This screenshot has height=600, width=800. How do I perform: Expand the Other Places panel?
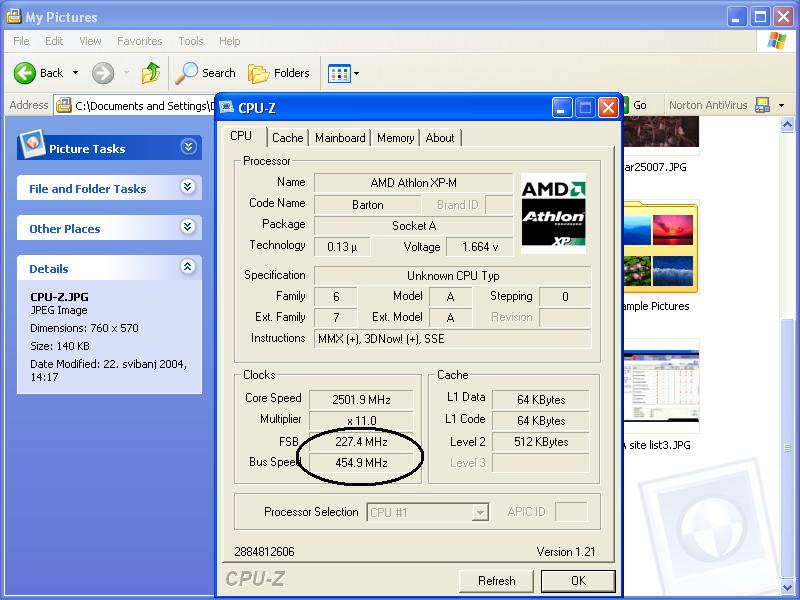pyautogui.click(x=188, y=228)
